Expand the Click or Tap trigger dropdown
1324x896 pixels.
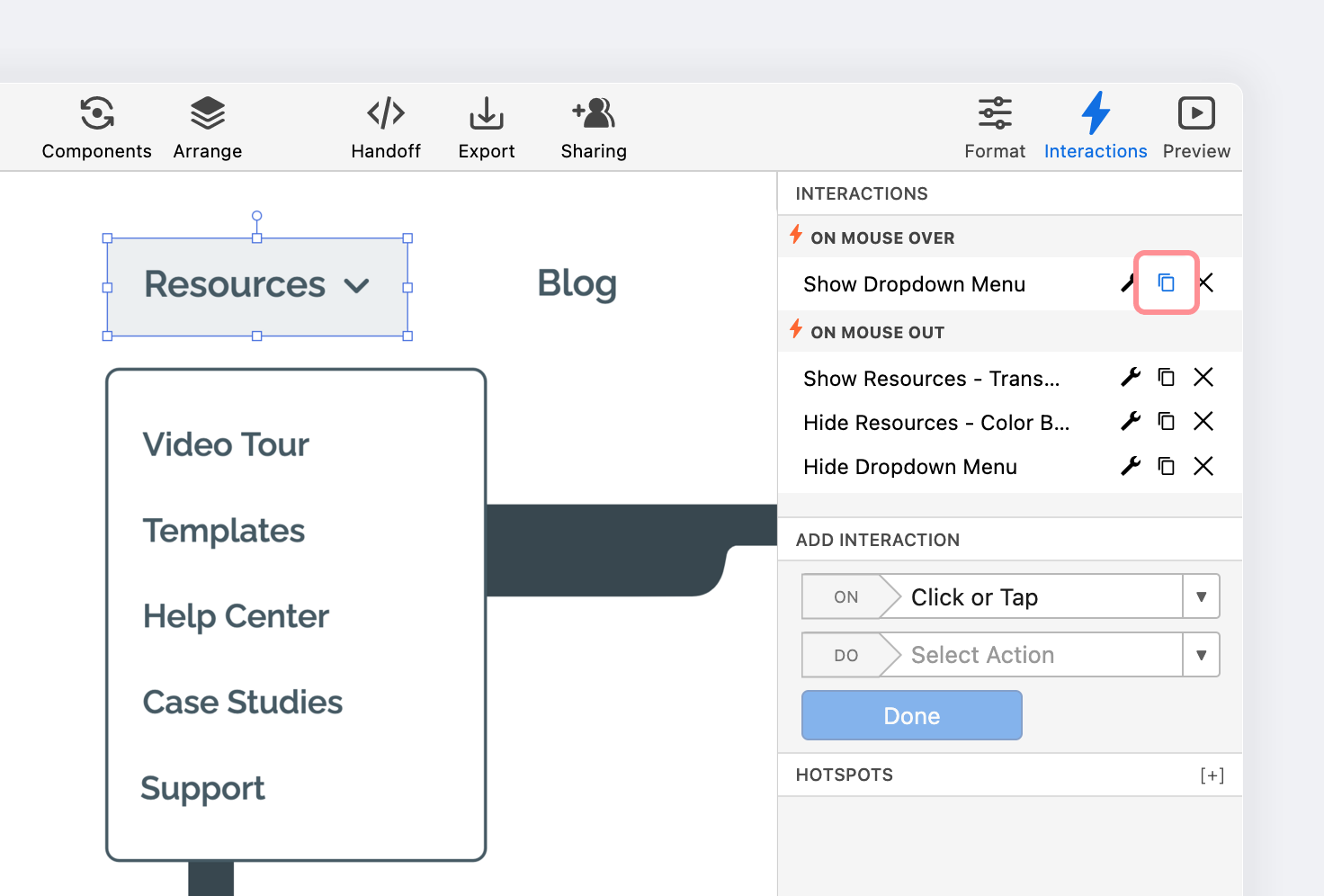[1201, 597]
